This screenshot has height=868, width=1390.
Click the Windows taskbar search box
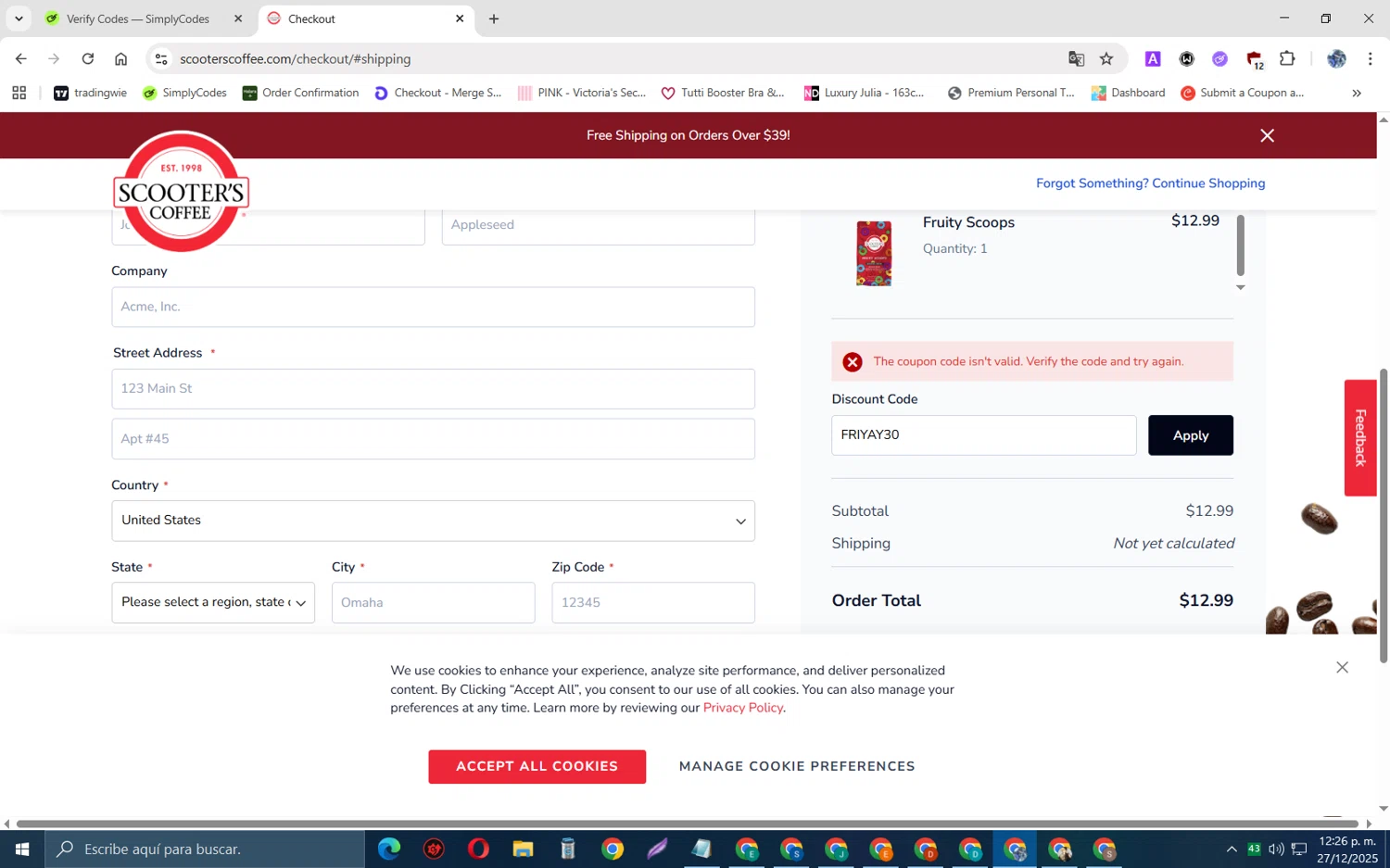(205, 849)
